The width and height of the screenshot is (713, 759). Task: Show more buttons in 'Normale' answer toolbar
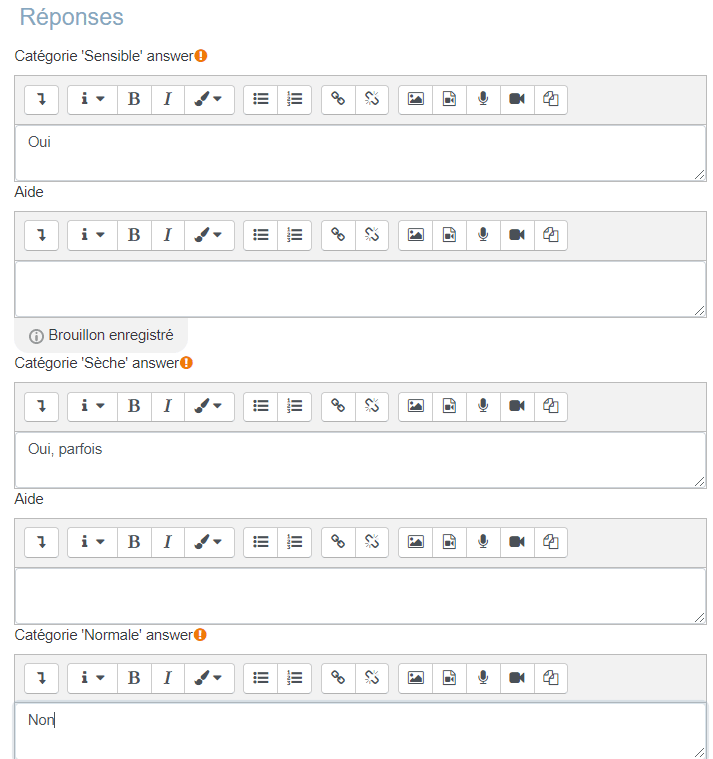point(41,678)
